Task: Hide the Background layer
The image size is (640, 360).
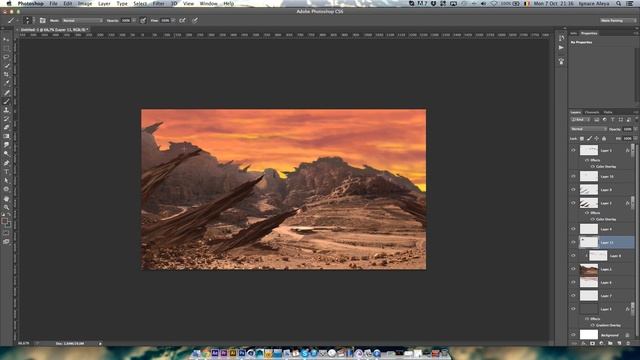Action: pyautogui.click(x=573, y=335)
